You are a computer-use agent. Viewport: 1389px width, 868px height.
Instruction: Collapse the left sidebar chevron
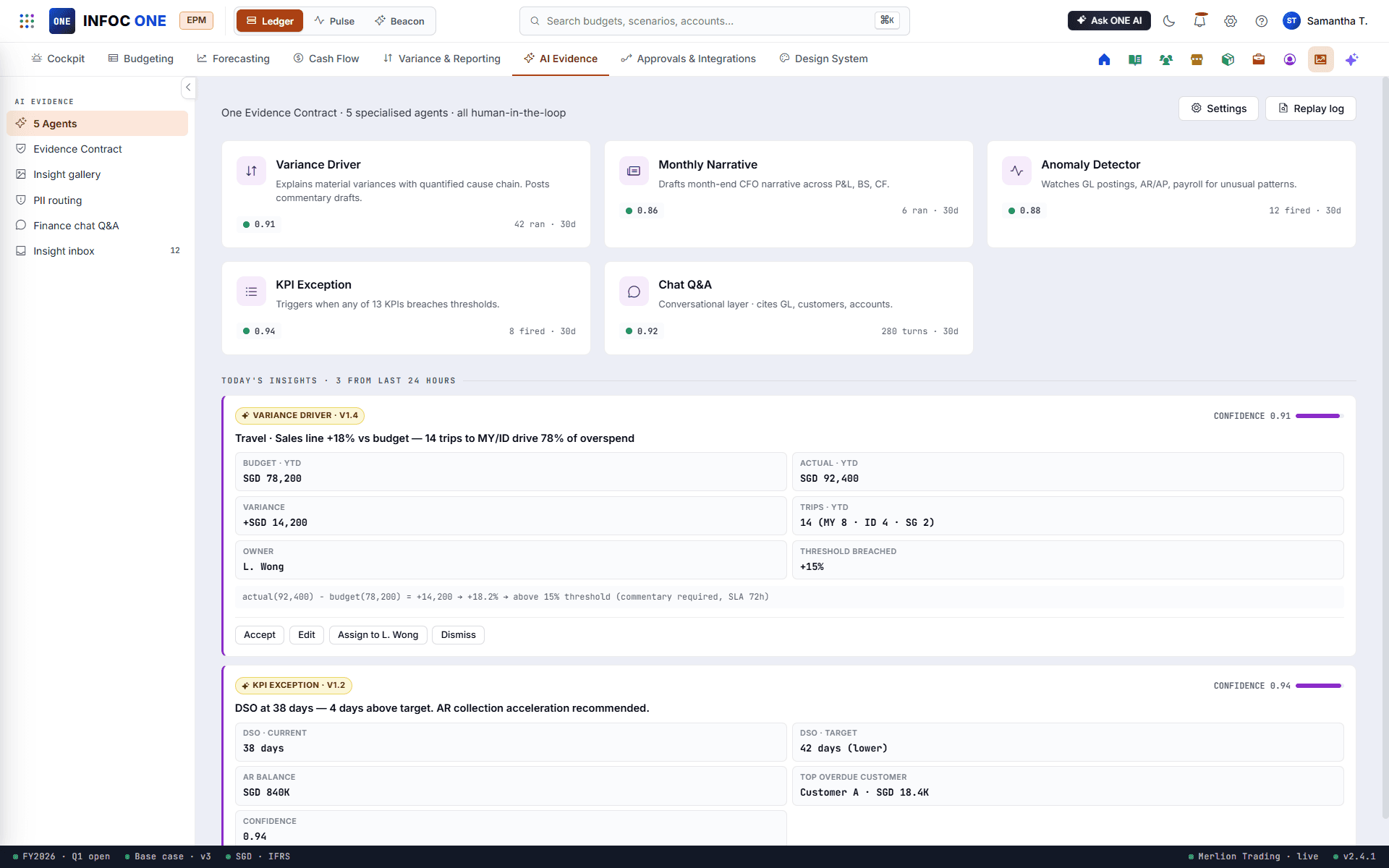coord(188,88)
